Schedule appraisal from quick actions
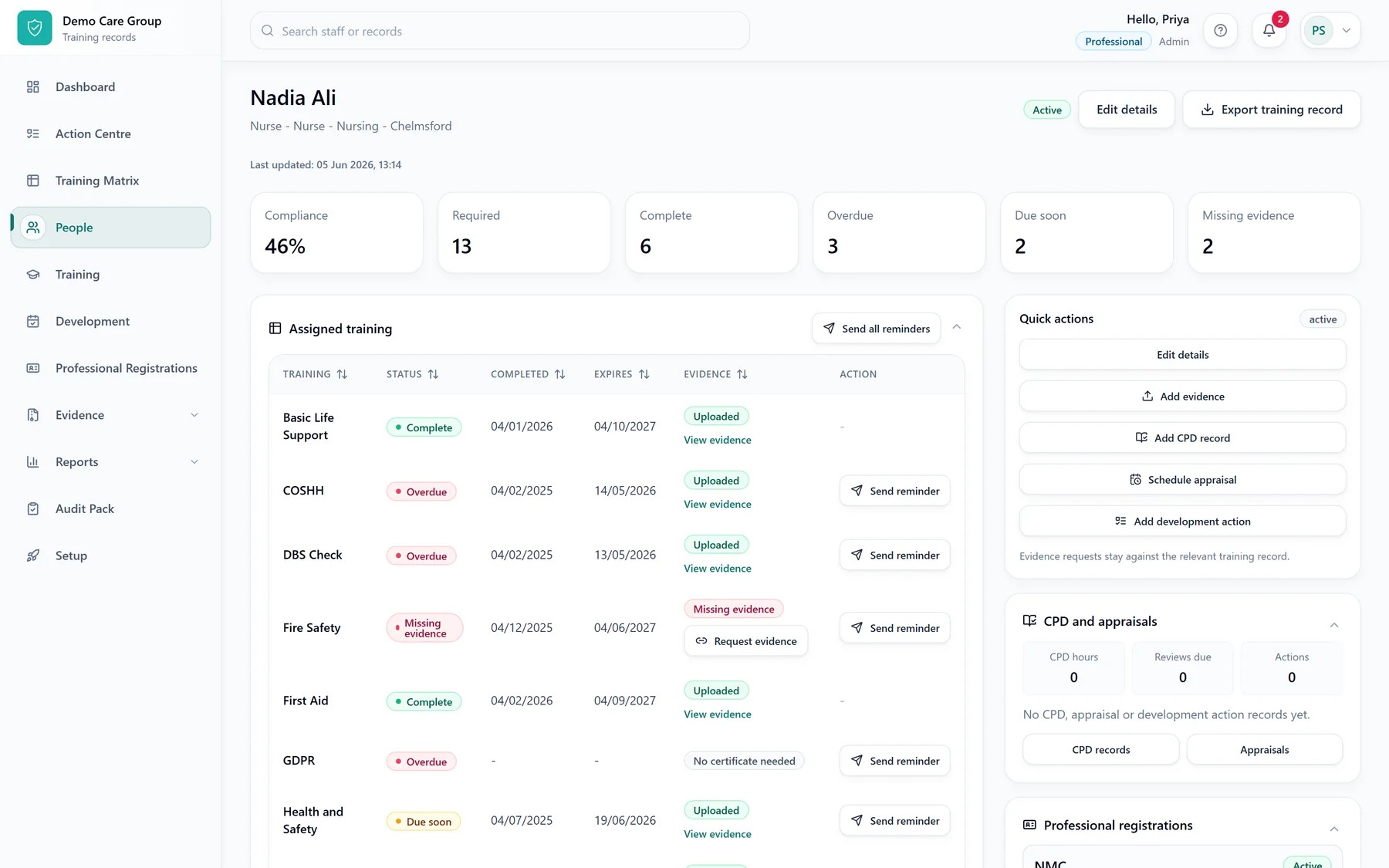This screenshot has width=1389, height=868. [x=1182, y=480]
